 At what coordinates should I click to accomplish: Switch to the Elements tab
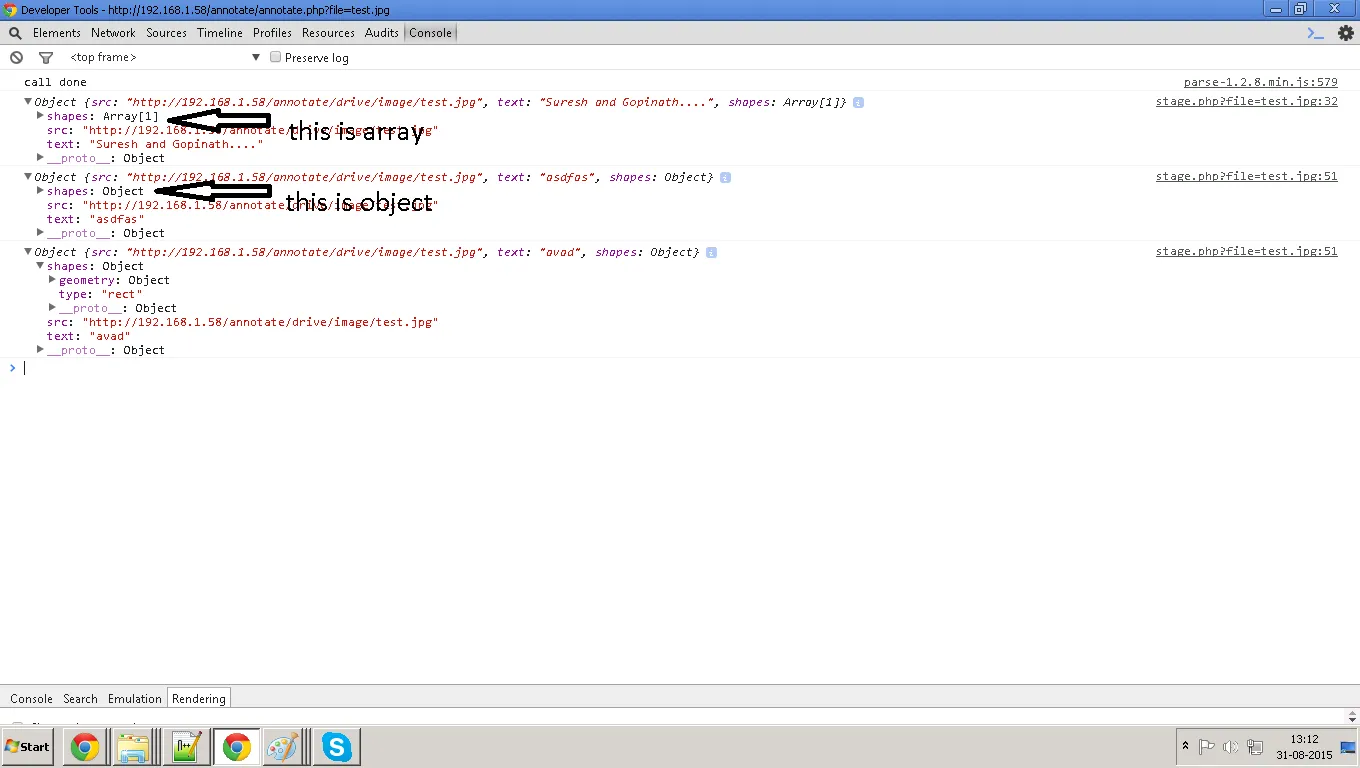[57, 33]
